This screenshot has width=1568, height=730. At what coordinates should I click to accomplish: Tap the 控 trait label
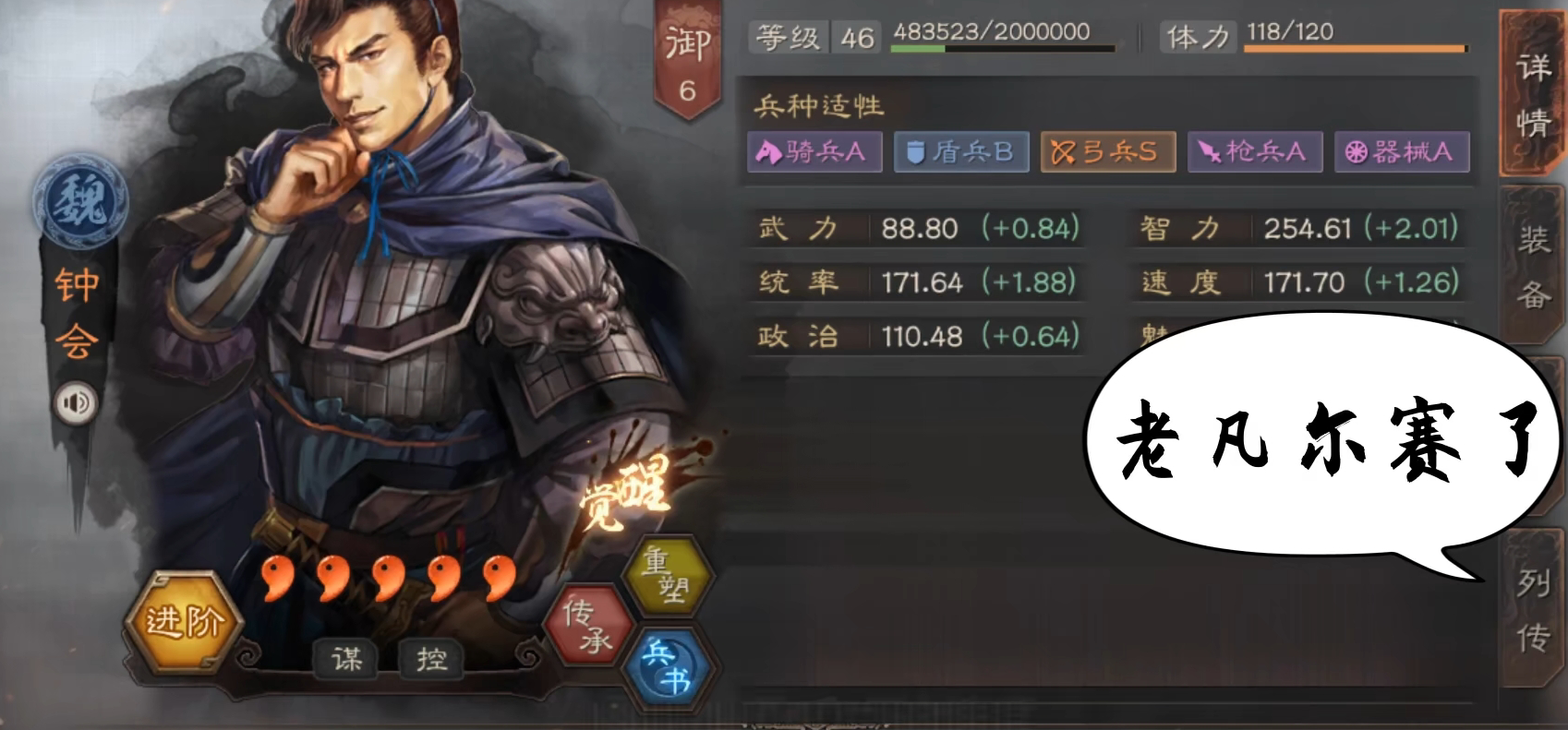pyautogui.click(x=431, y=659)
